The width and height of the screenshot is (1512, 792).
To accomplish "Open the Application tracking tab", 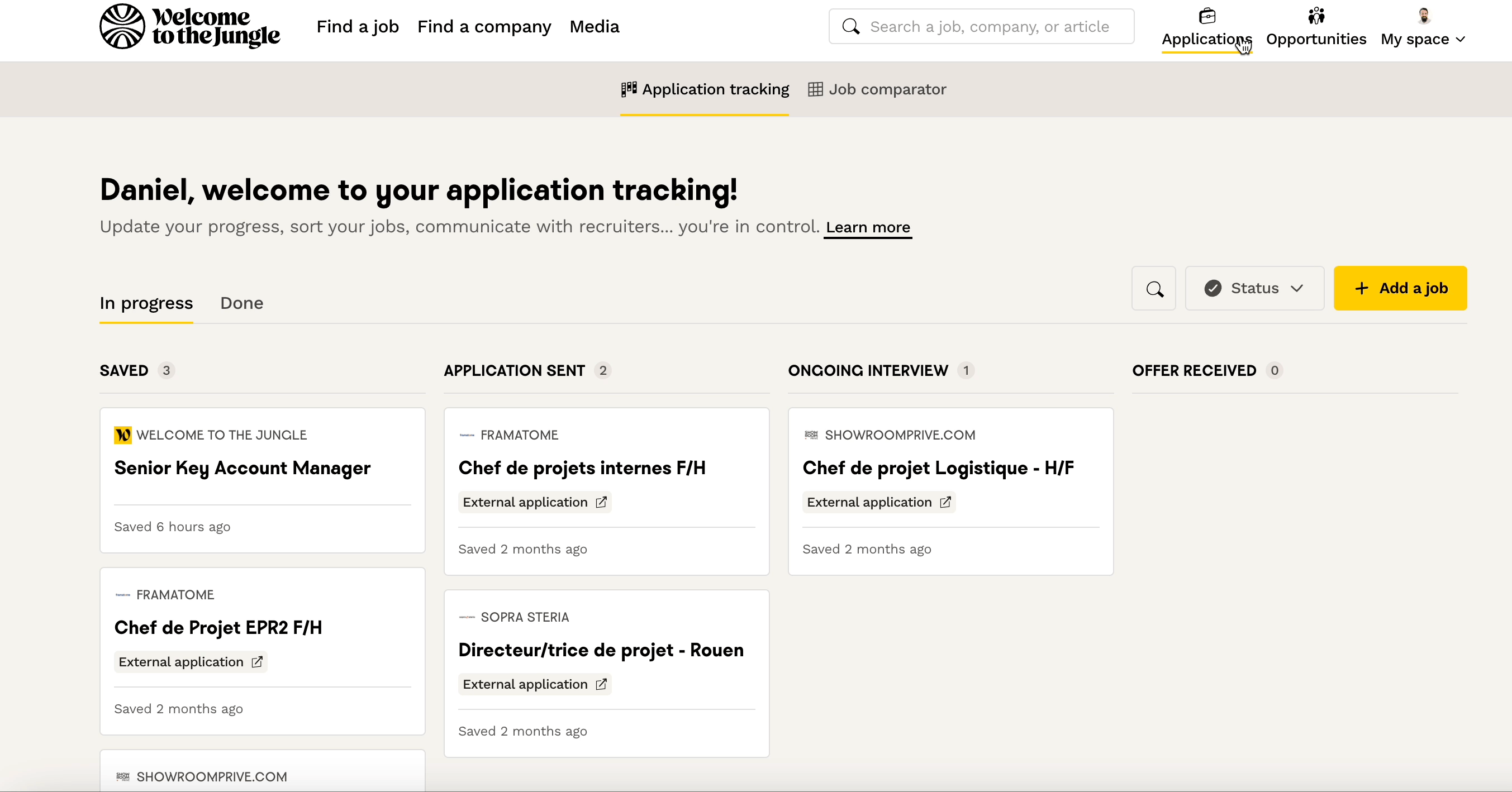I will [x=705, y=89].
